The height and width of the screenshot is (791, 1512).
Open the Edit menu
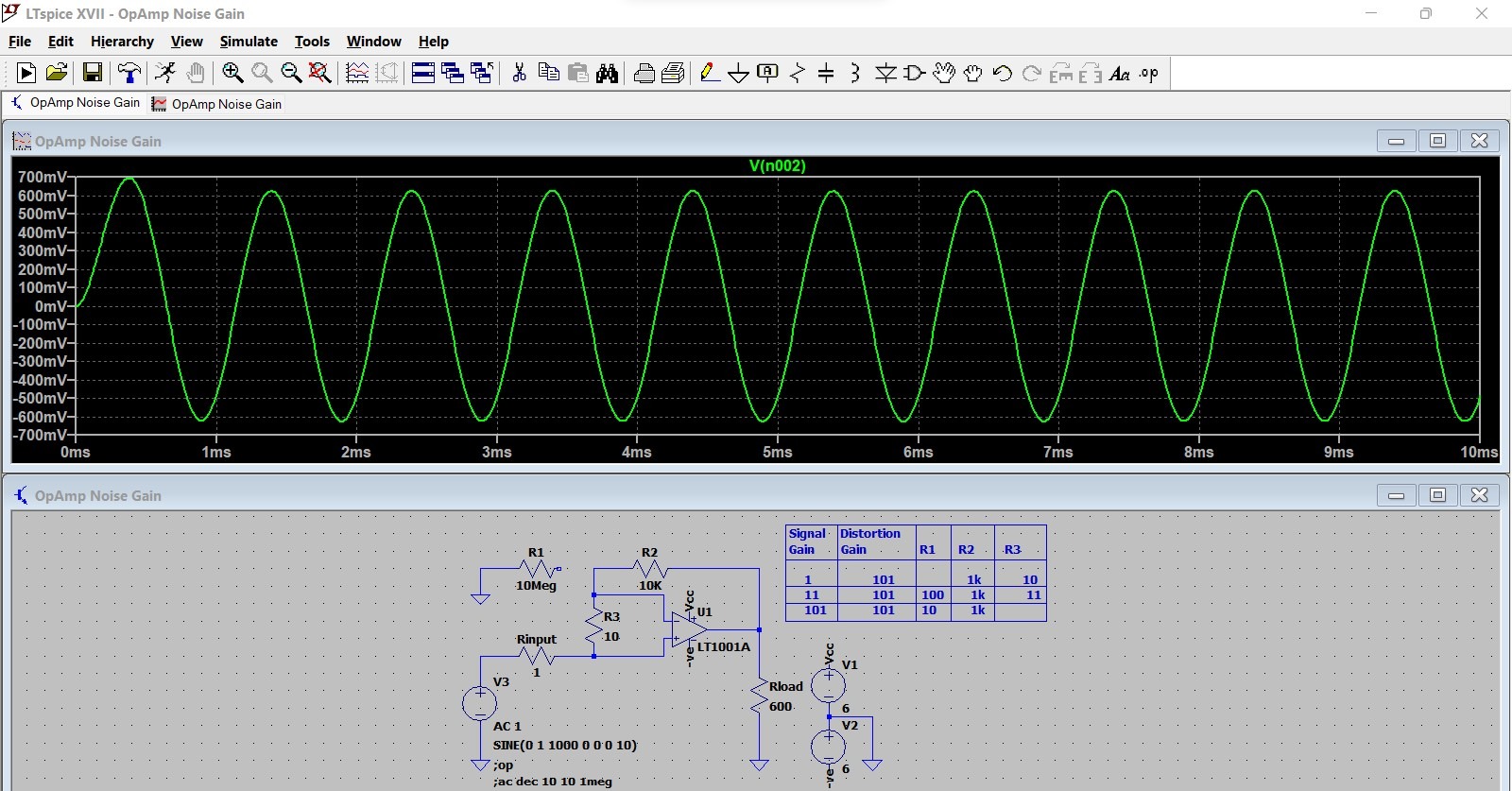(60, 42)
